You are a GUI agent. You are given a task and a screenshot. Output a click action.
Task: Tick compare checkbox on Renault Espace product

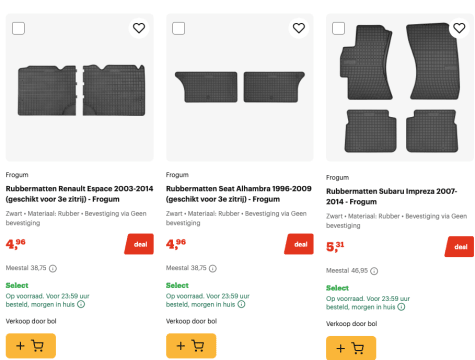[18, 28]
